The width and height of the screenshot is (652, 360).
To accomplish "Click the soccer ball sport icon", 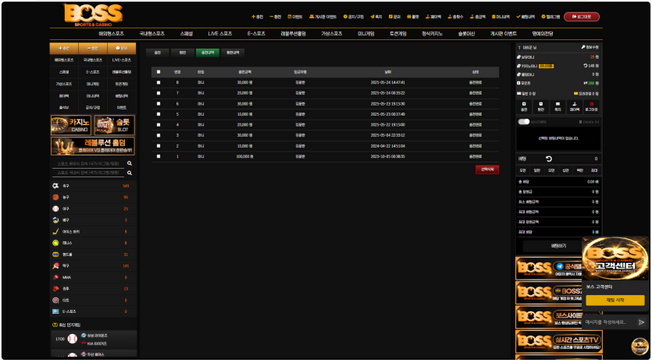I will tap(55, 186).
